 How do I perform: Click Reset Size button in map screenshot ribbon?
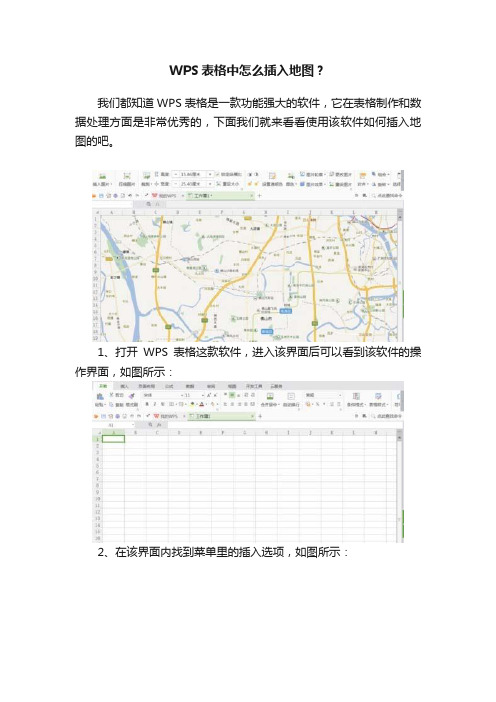227,184
